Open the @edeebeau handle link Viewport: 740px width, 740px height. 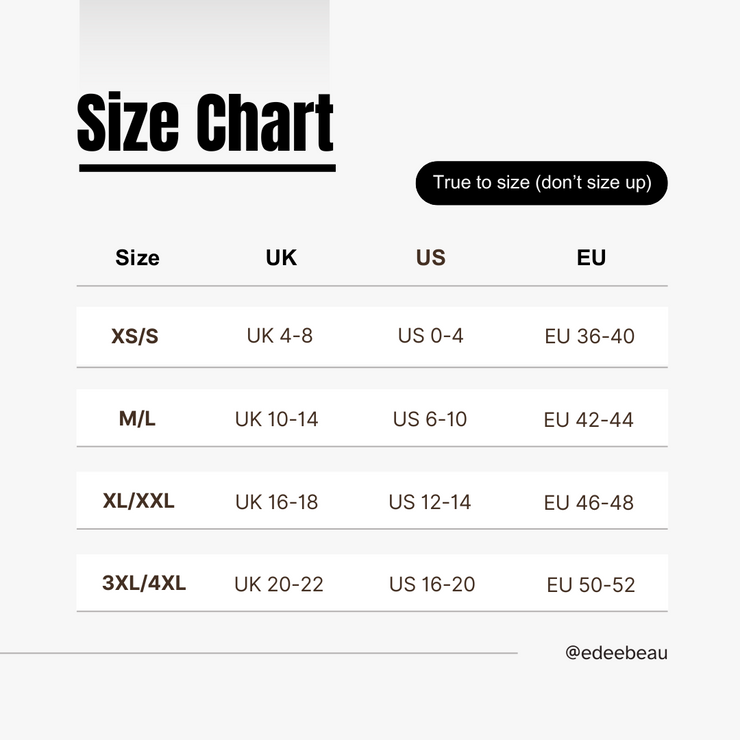coord(616,653)
